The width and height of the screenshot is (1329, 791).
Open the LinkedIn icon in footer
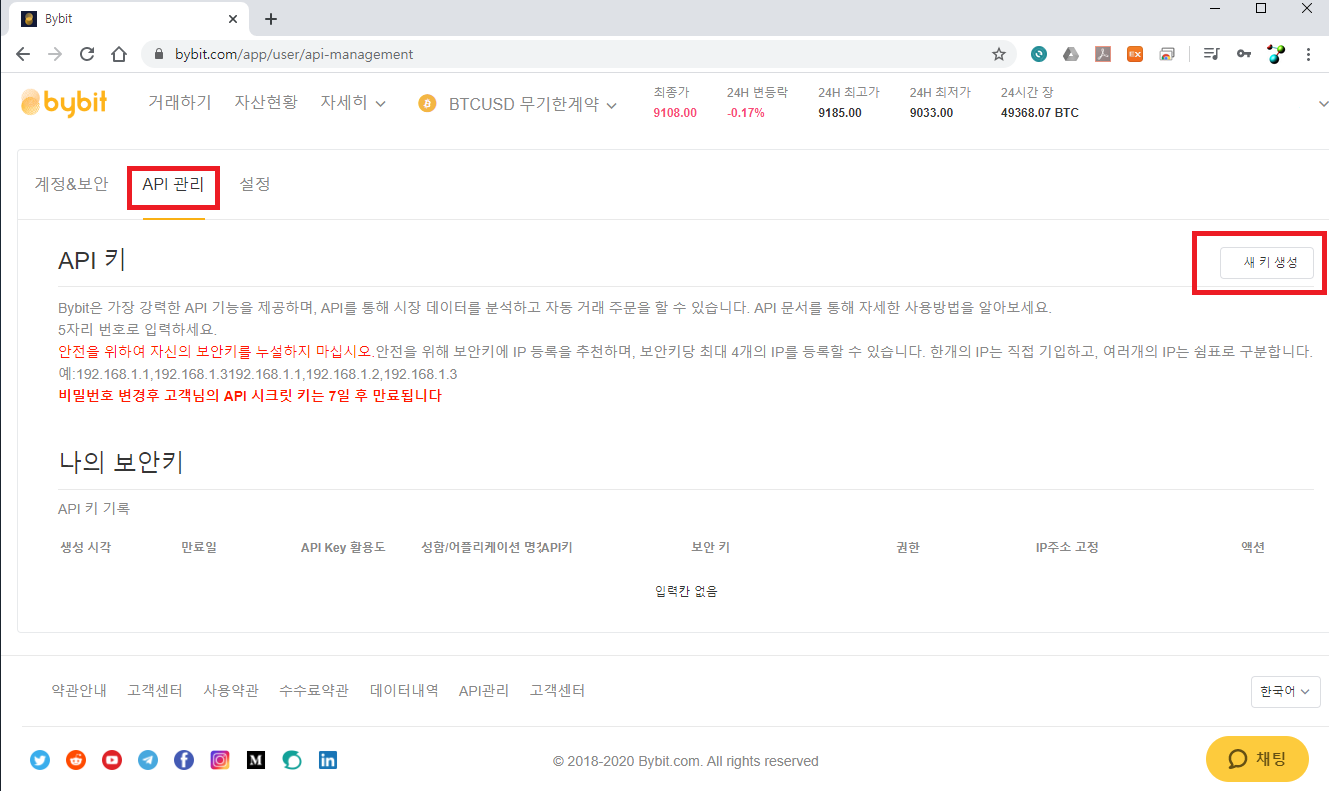coord(328,760)
